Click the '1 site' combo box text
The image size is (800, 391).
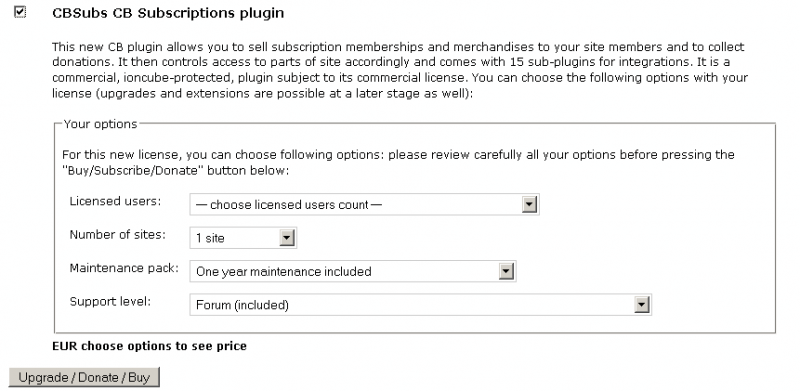tap(243, 238)
